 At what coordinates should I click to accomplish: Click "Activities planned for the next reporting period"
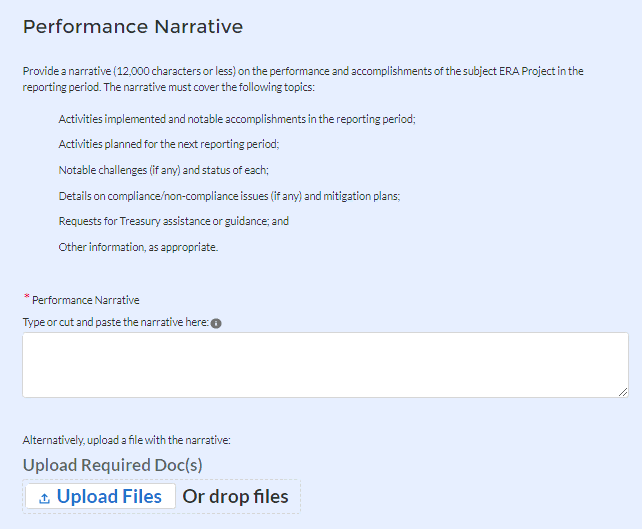[x=169, y=144]
